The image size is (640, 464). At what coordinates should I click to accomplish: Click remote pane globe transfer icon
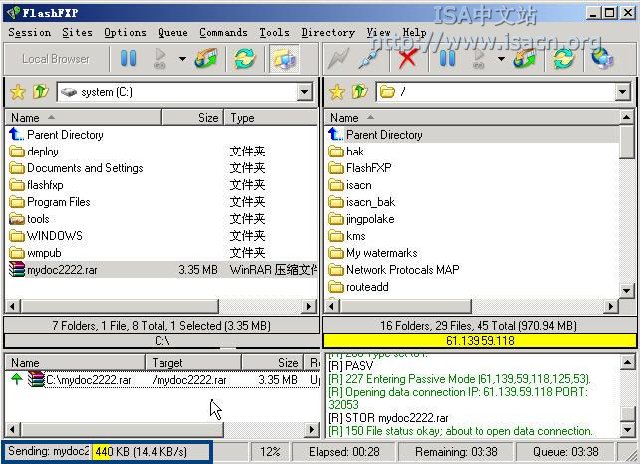pos(525,58)
